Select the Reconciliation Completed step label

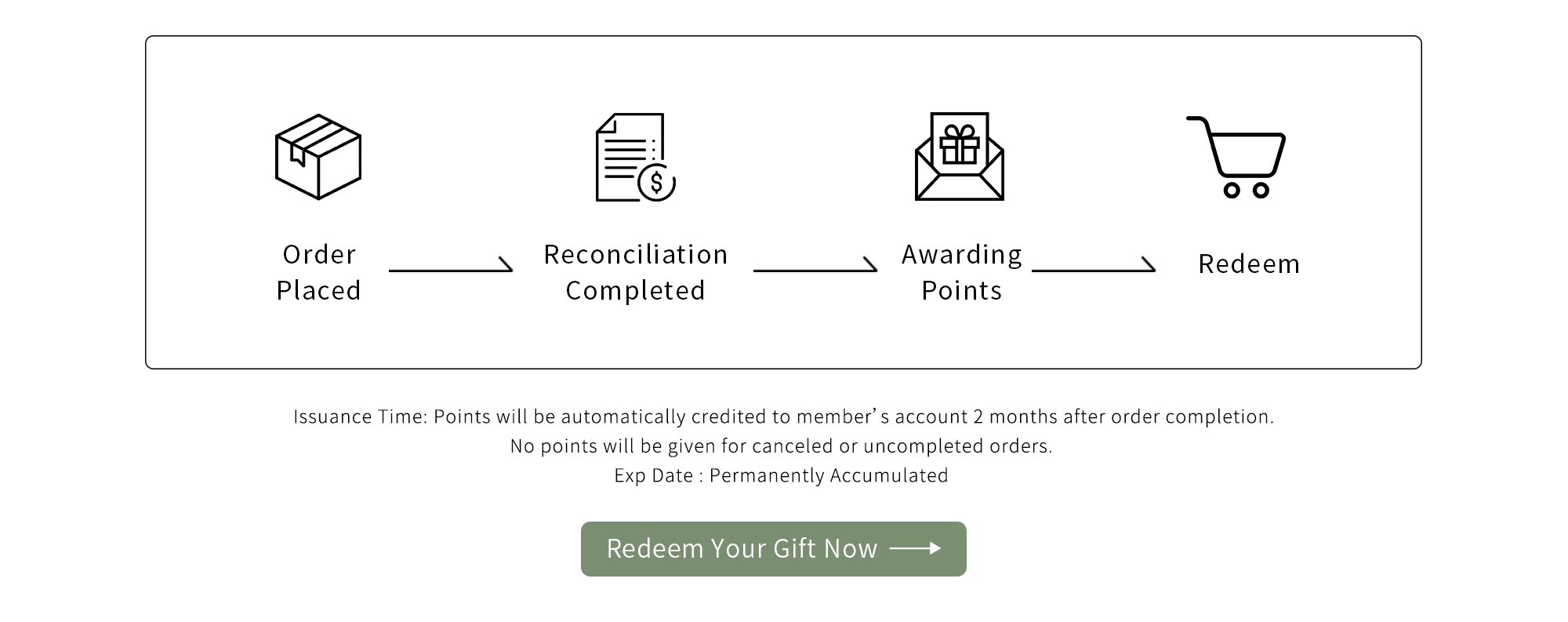[636, 272]
